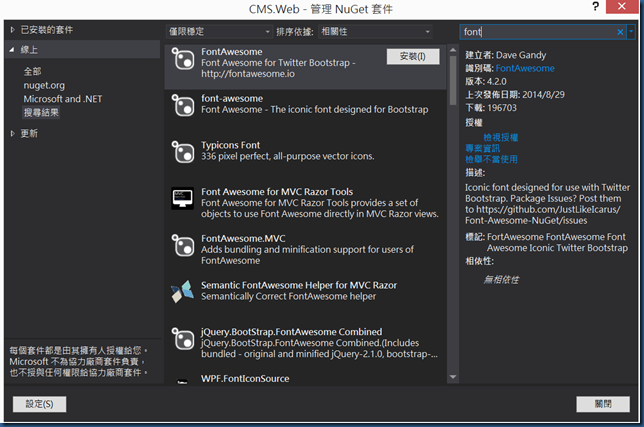Select 全部 under online sources
This screenshot has width=644, height=427.
32,71
